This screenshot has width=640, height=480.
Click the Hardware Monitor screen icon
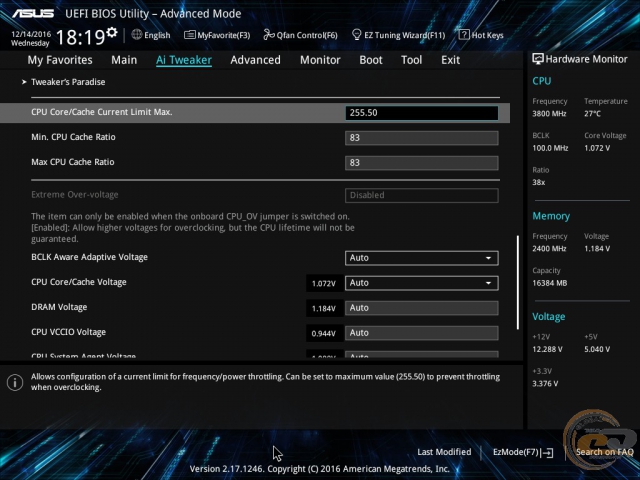(538, 59)
